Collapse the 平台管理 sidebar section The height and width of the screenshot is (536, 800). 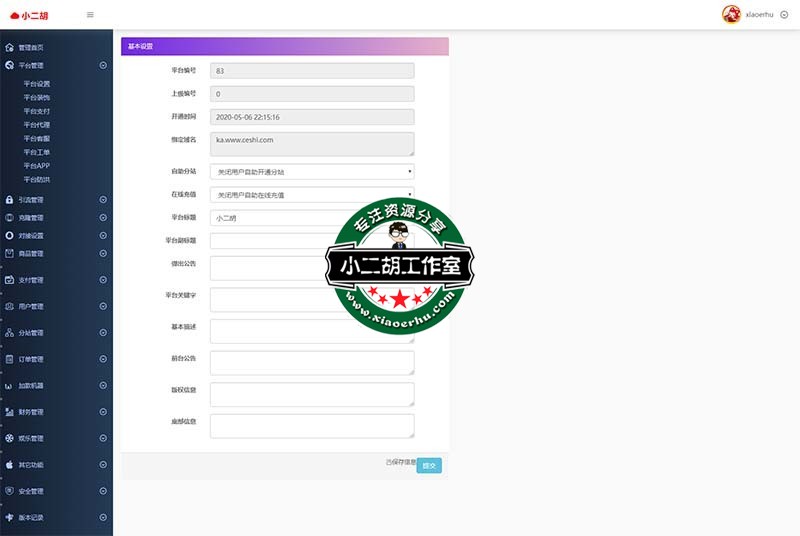coord(103,65)
